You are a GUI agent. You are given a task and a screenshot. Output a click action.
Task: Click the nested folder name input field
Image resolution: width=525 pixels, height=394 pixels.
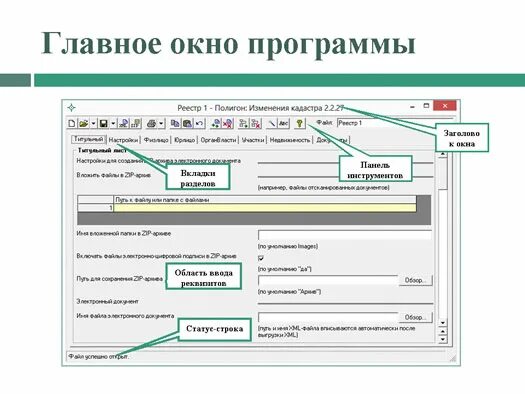pyautogui.click(x=345, y=235)
